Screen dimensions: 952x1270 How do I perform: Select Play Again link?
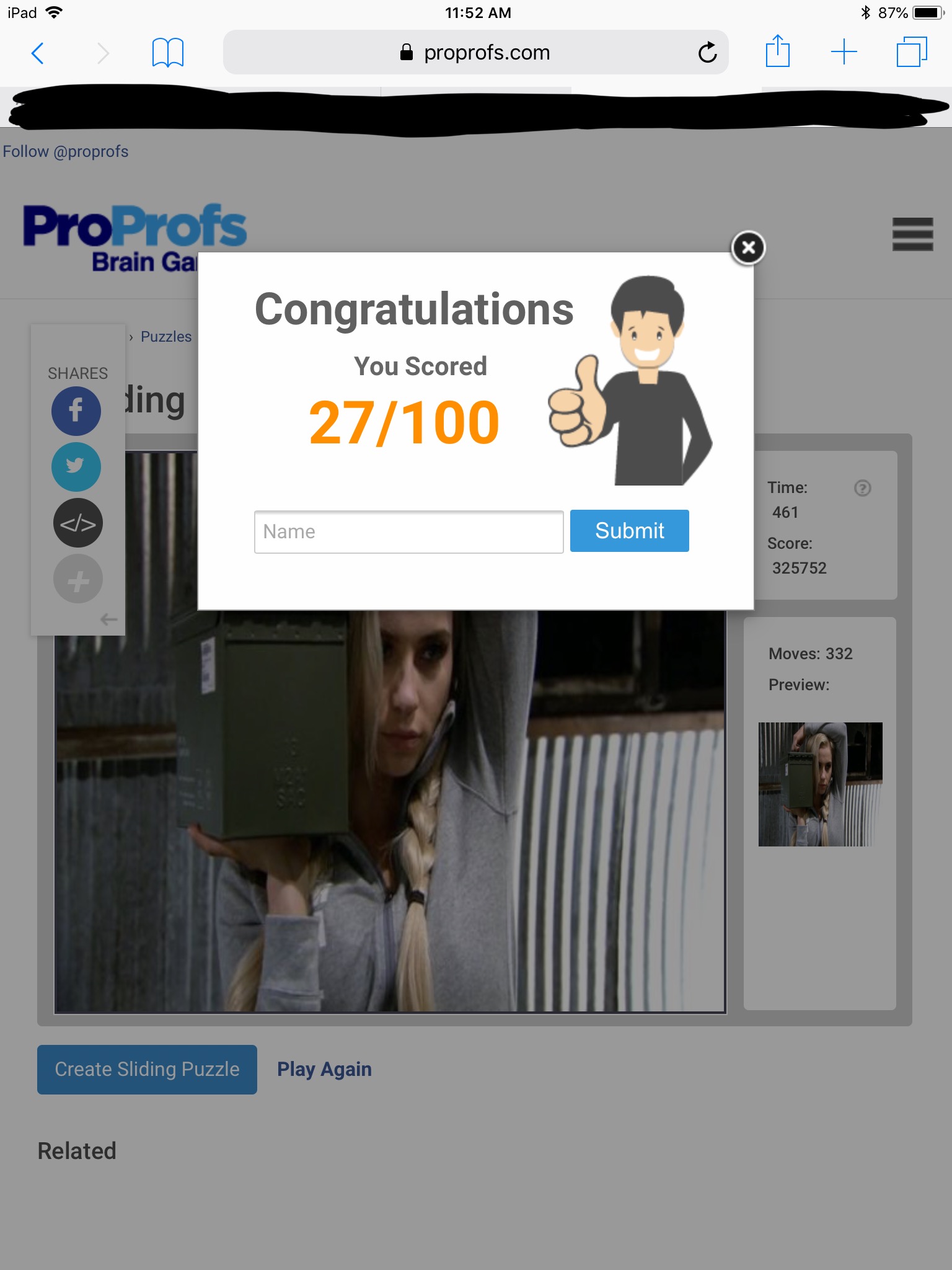tap(324, 1069)
